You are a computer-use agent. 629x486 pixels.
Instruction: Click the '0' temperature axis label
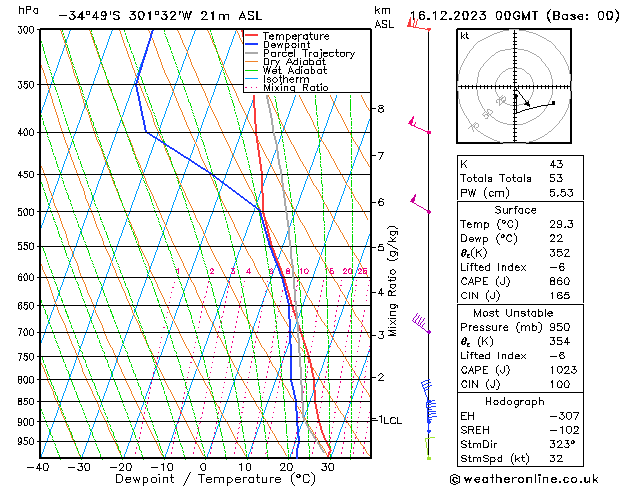click(x=203, y=467)
